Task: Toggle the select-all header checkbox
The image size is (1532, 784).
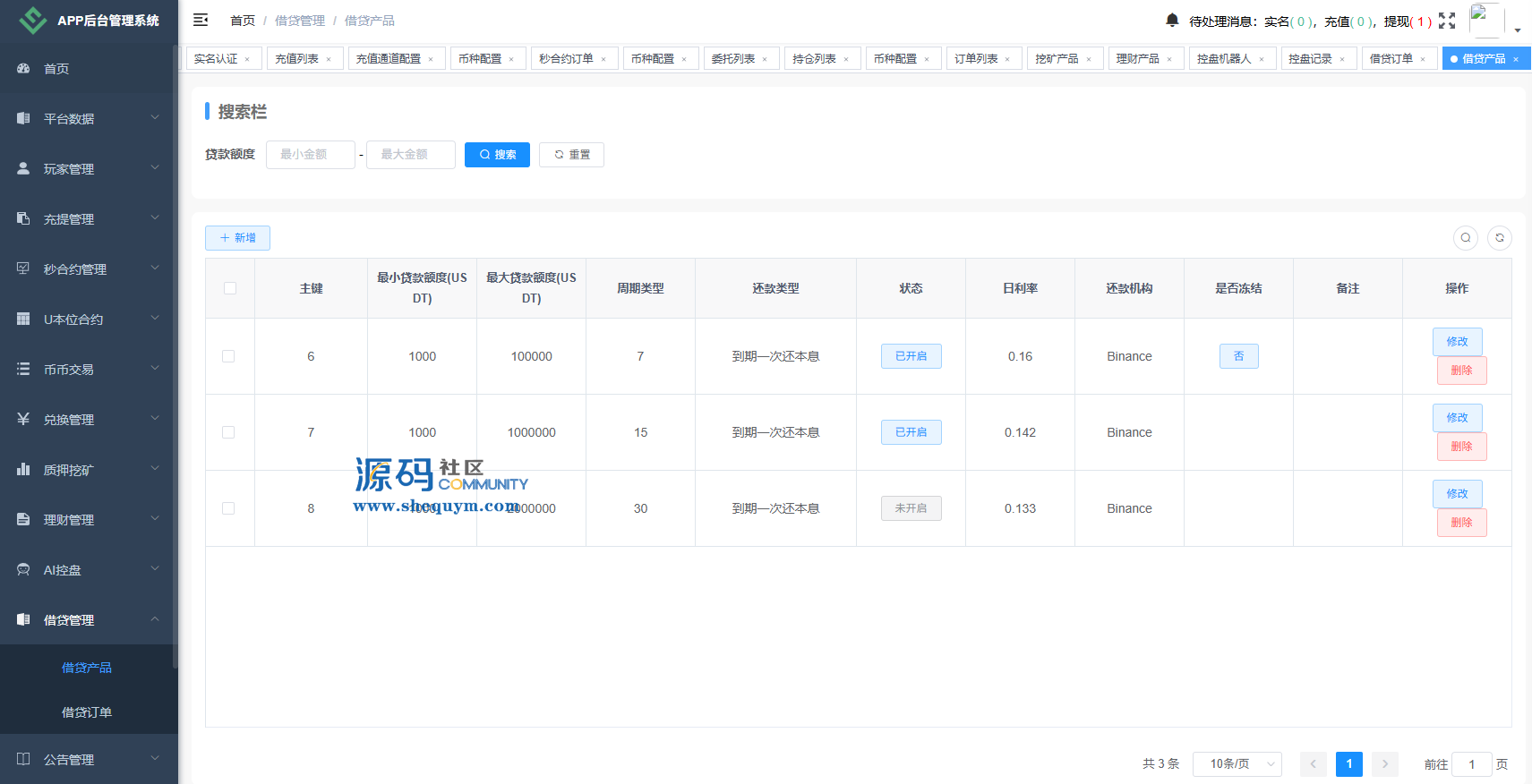Action: 230,288
